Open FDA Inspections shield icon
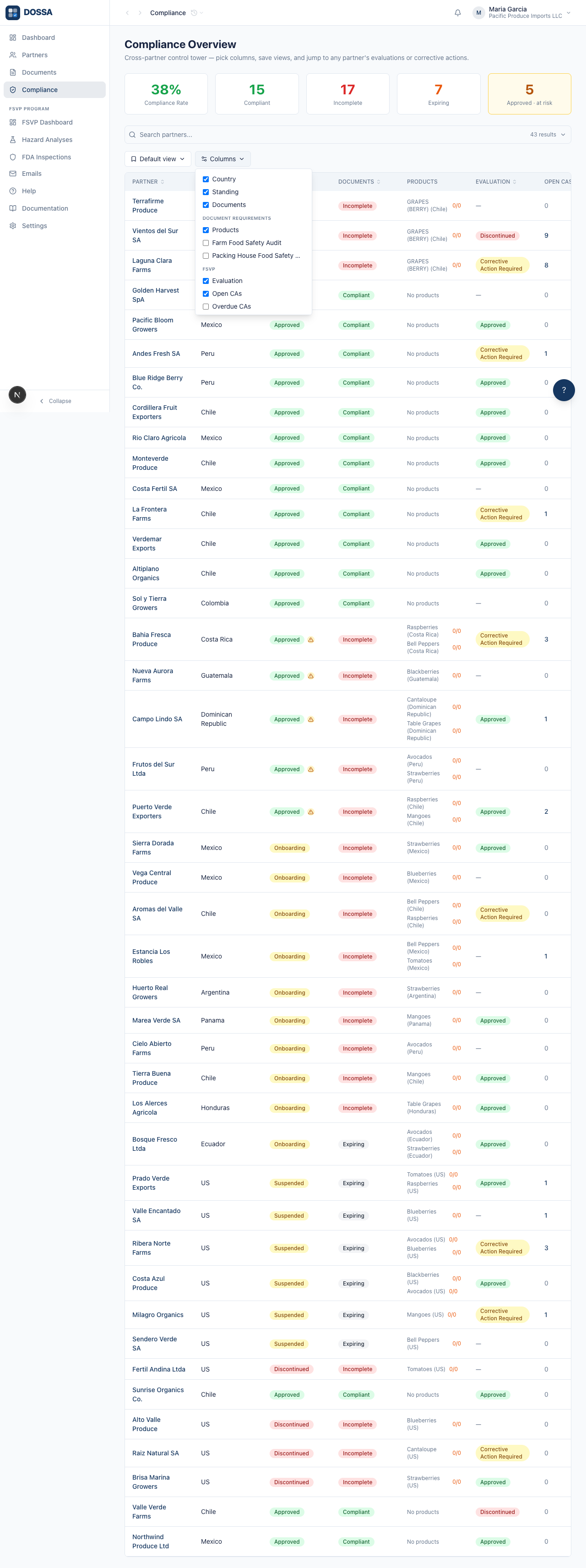Image resolution: width=586 pixels, height=1568 pixels. (x=13, y=157)
